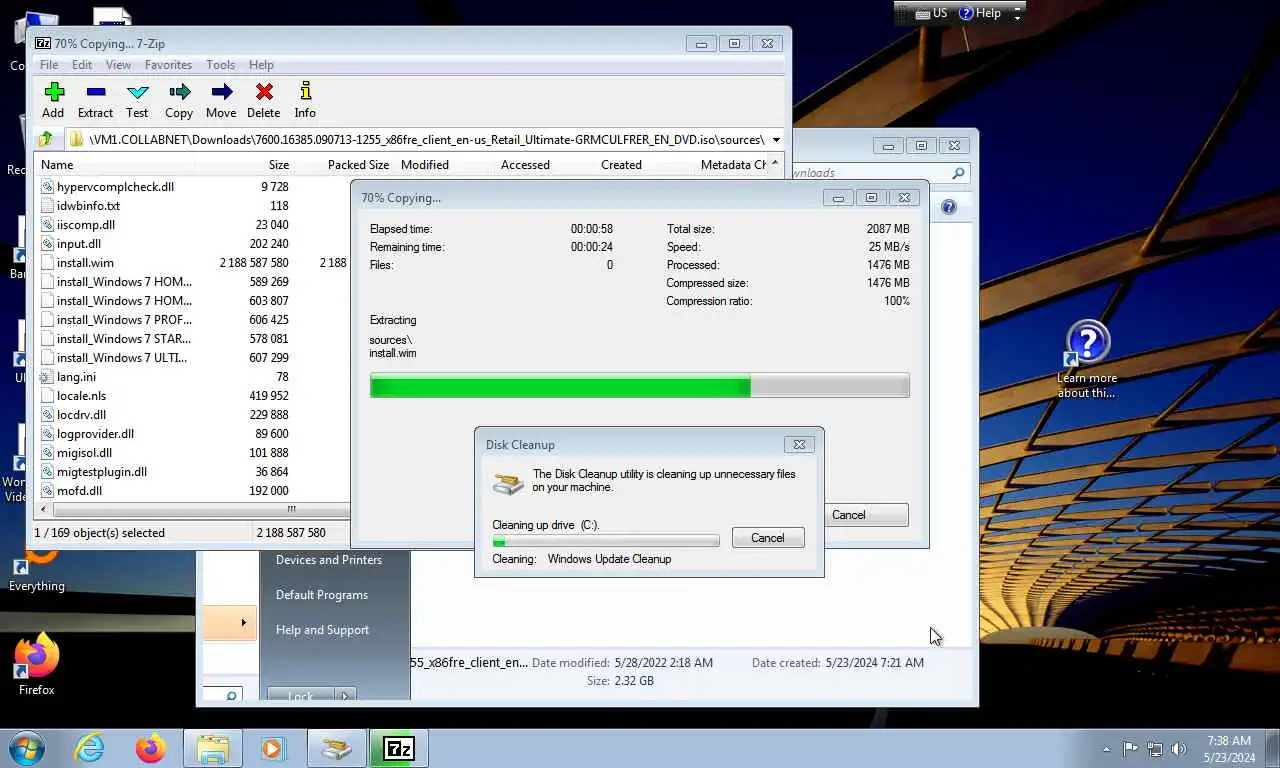Viewport: 1280px width, 768px height.
Task: Open Default Programs in Start menu
Action: [322, 595]
